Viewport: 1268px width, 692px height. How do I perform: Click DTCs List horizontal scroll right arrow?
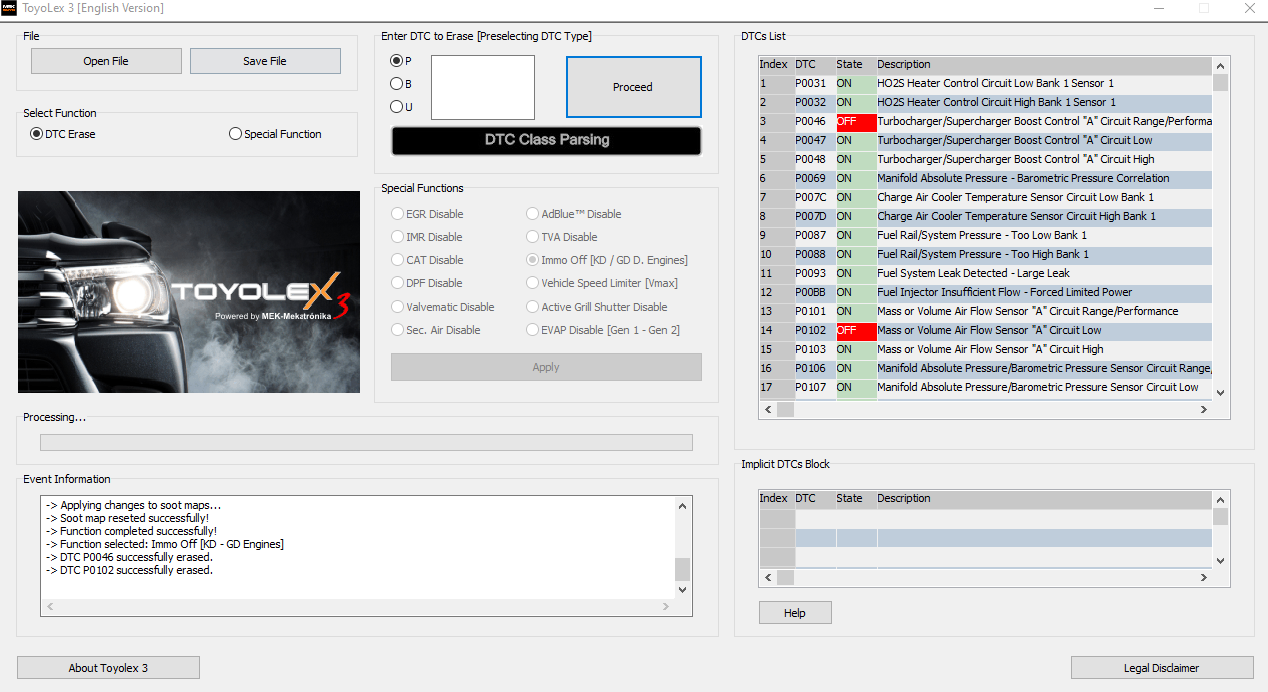pos(1203,409)
